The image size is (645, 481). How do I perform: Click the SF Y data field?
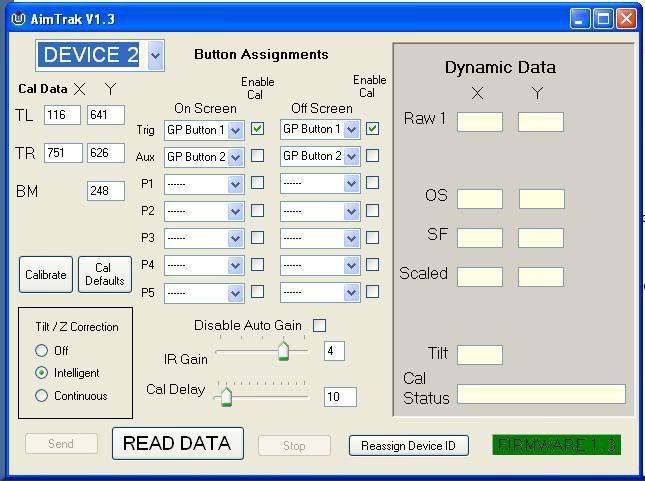541,238
